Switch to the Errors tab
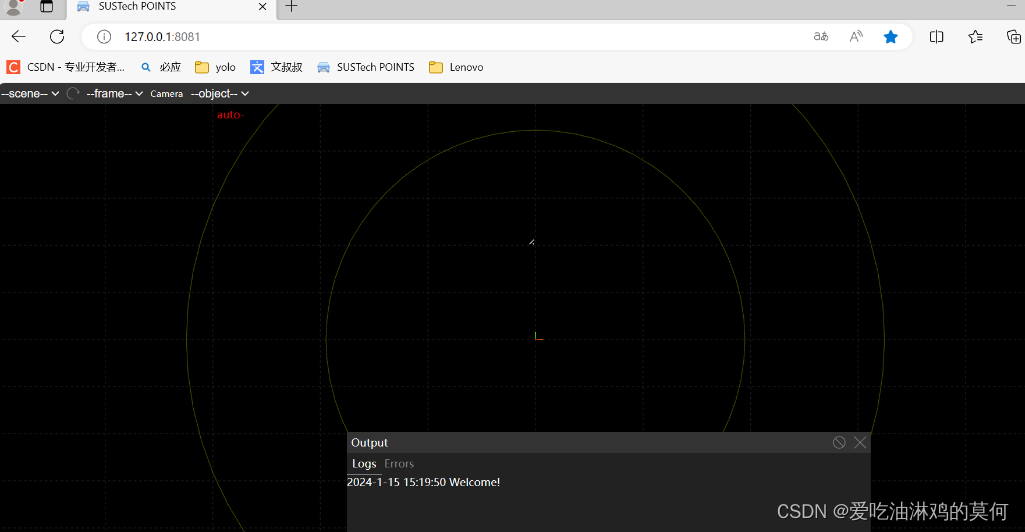The height and width of the screenshot is (532, 1025). (399, 463)
